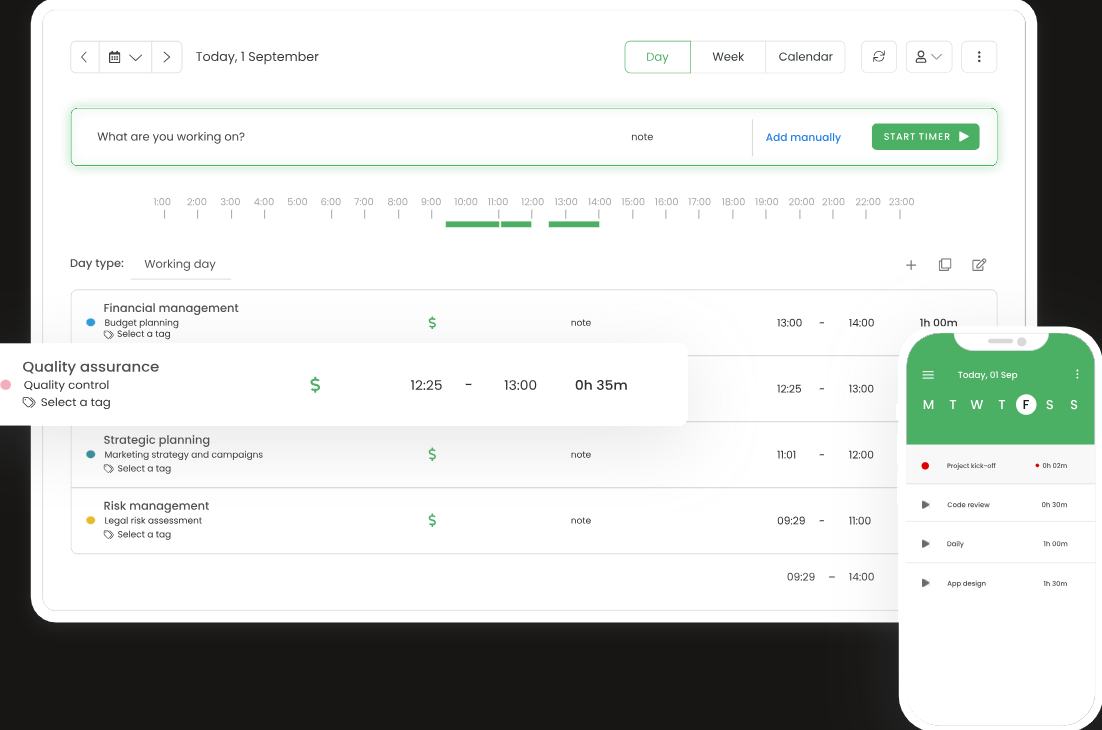Viewport: 1102px width, 730px height.
Task: Click the Add manually link
Action: tap(803, 138)
